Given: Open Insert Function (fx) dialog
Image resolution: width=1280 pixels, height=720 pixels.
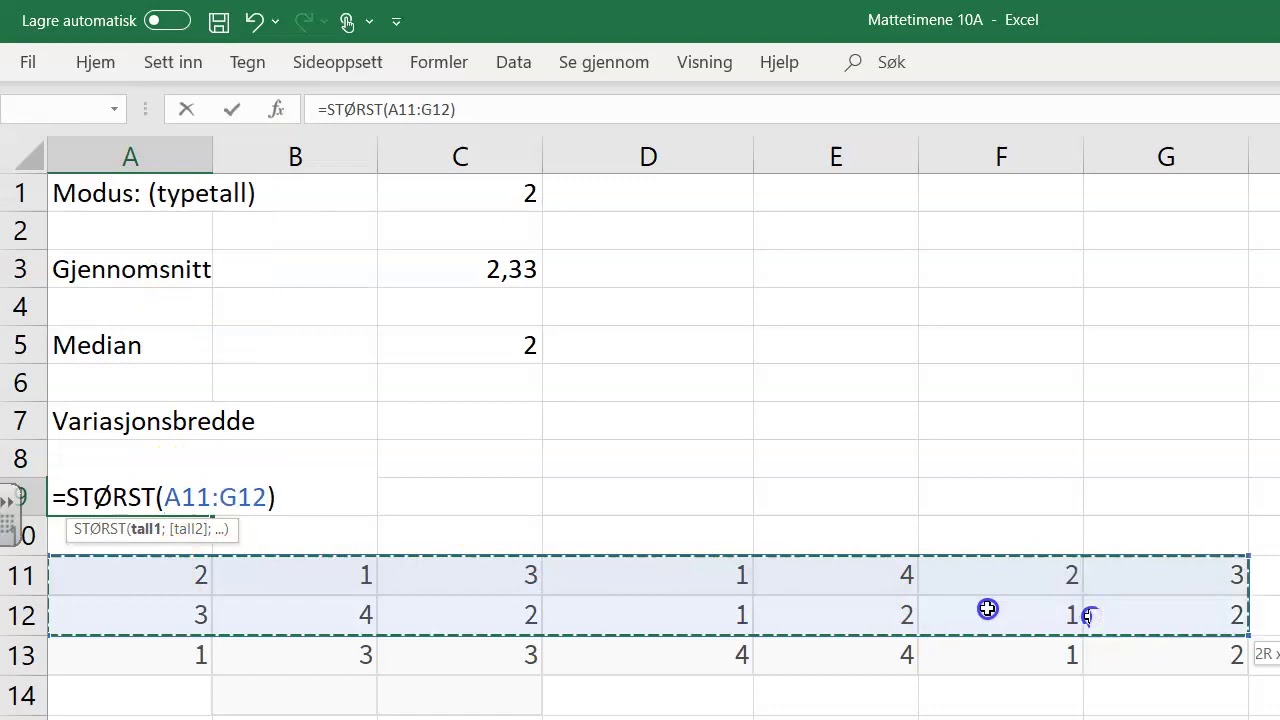Looking at the screenshot, I should tap(276, 109).
